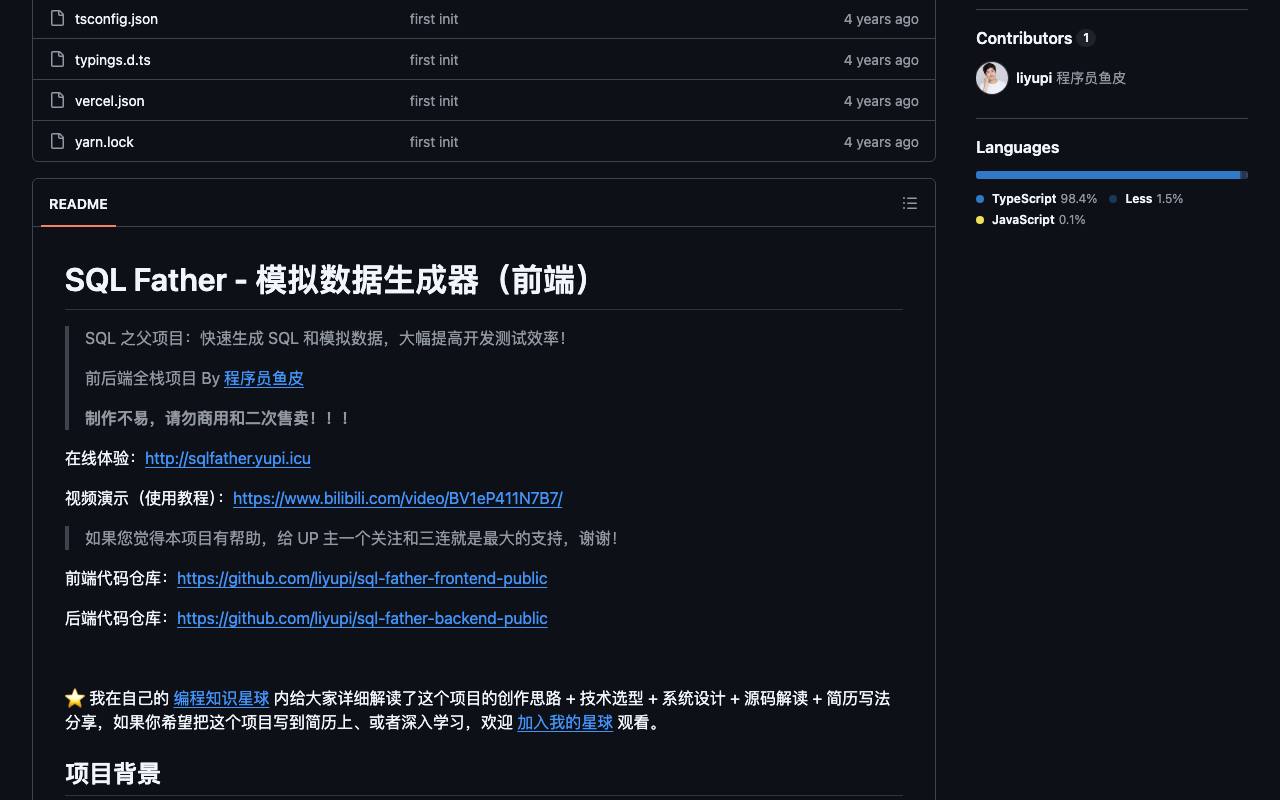Open the sqlfather.yupi.icu demo link
Image resolution: width=1280 pixels, height=800 pixels.
click(x=228, y=458)
